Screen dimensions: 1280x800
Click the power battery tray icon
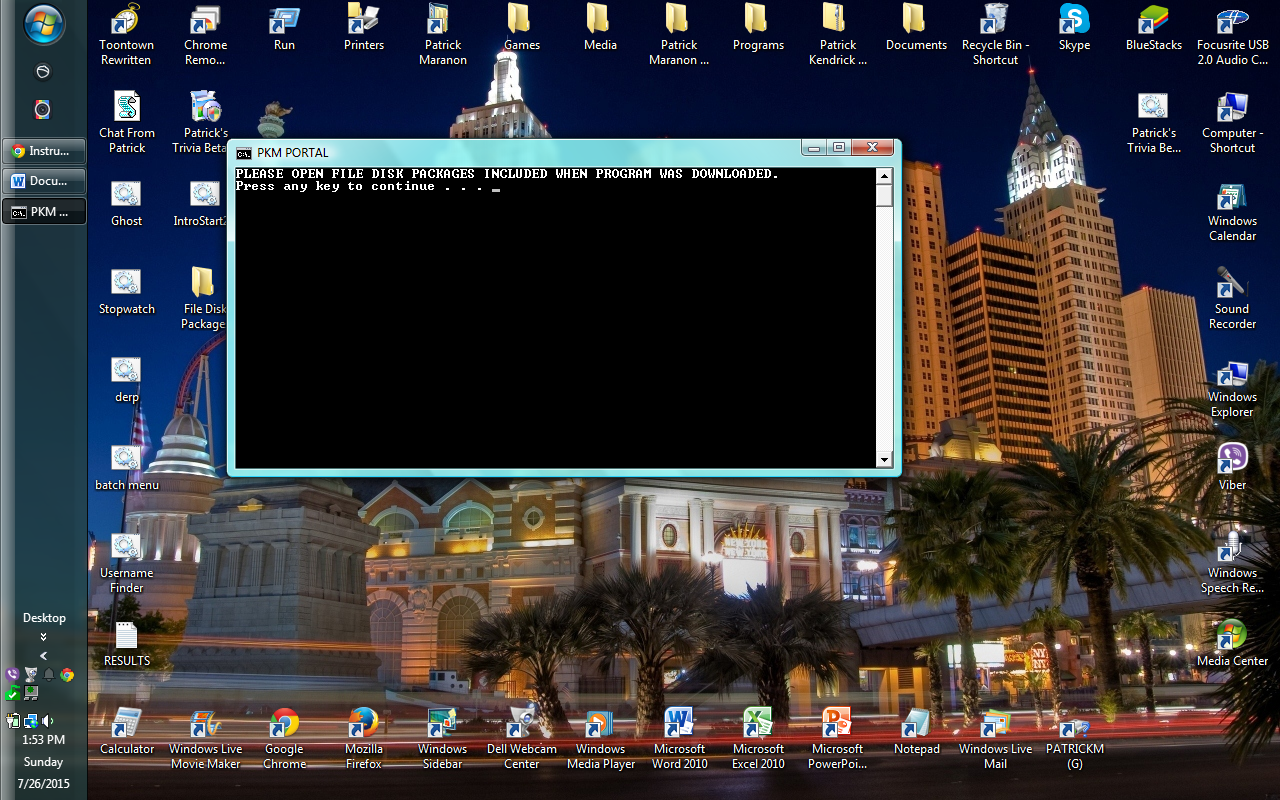point(13,721)
